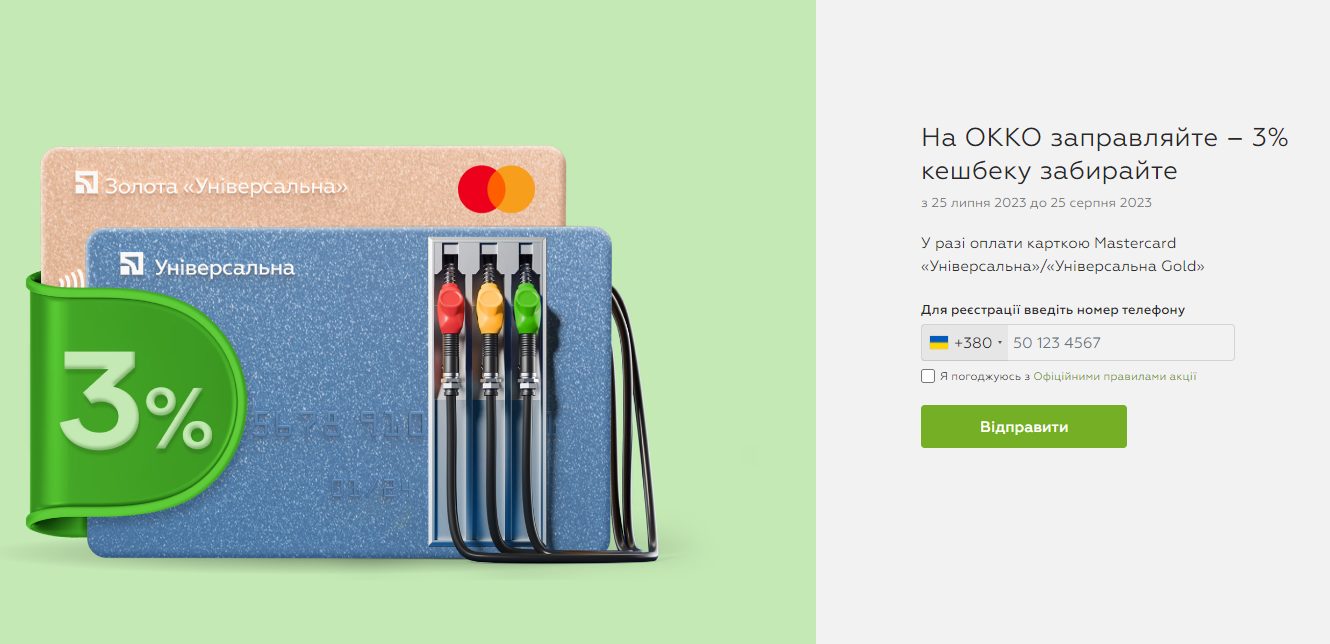Focus the phone number input field
1330x644 pixels.
coord(1121,343)
